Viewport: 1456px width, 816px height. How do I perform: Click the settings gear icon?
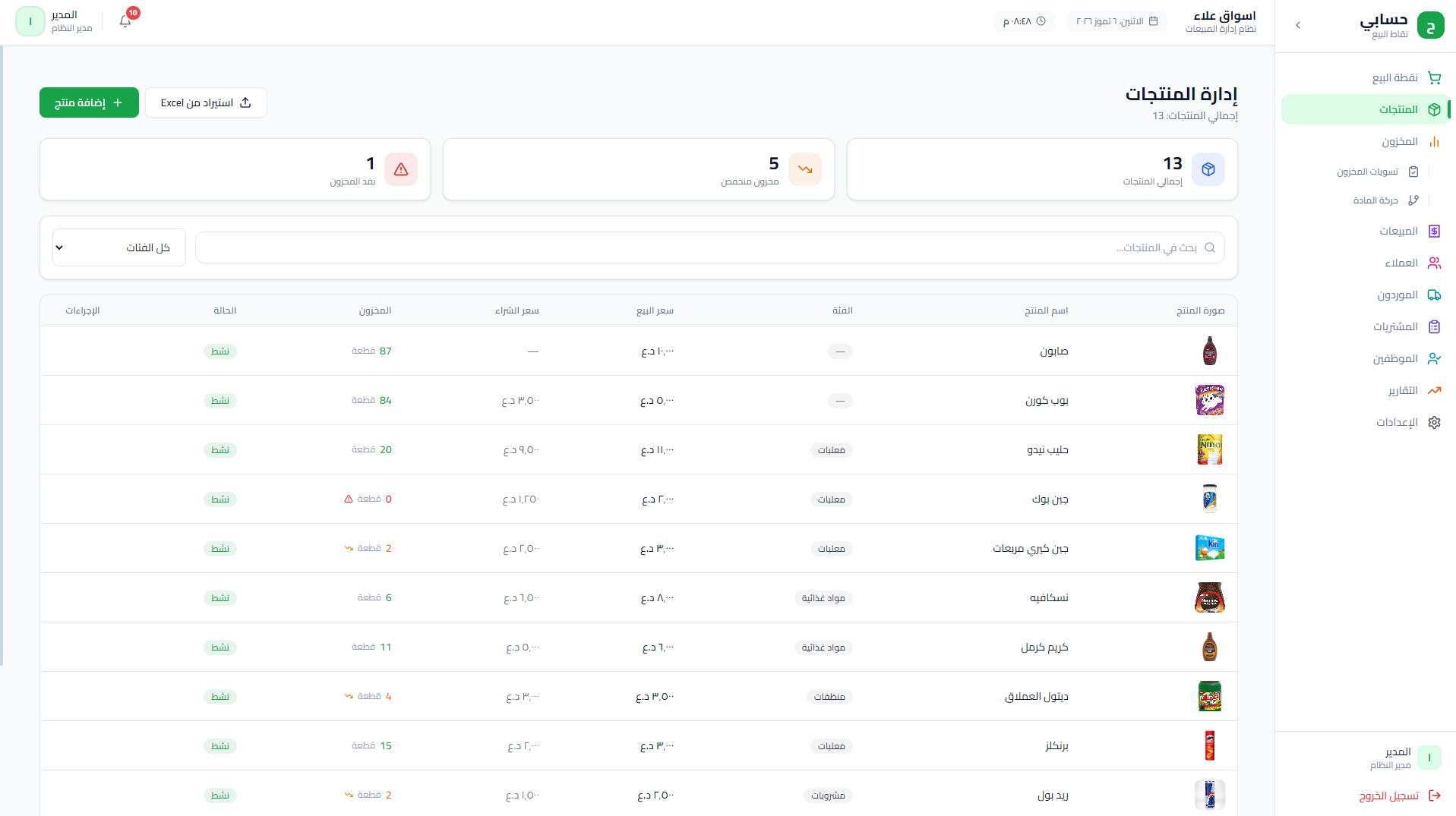tap(1434, 422)
